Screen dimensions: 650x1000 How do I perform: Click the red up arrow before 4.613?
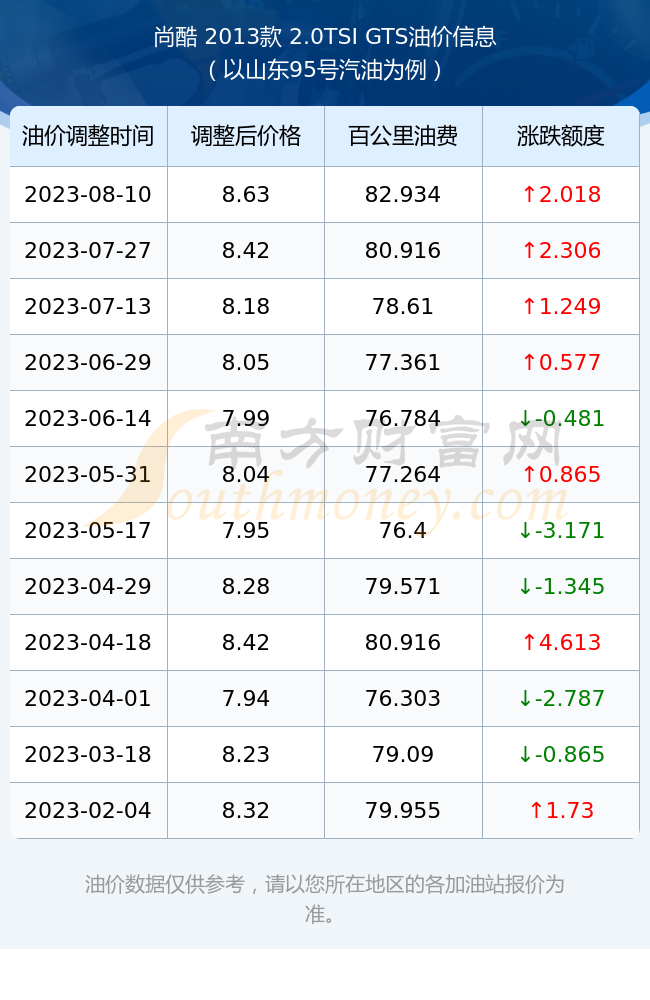pyautogui.click(x=529, y=642)
